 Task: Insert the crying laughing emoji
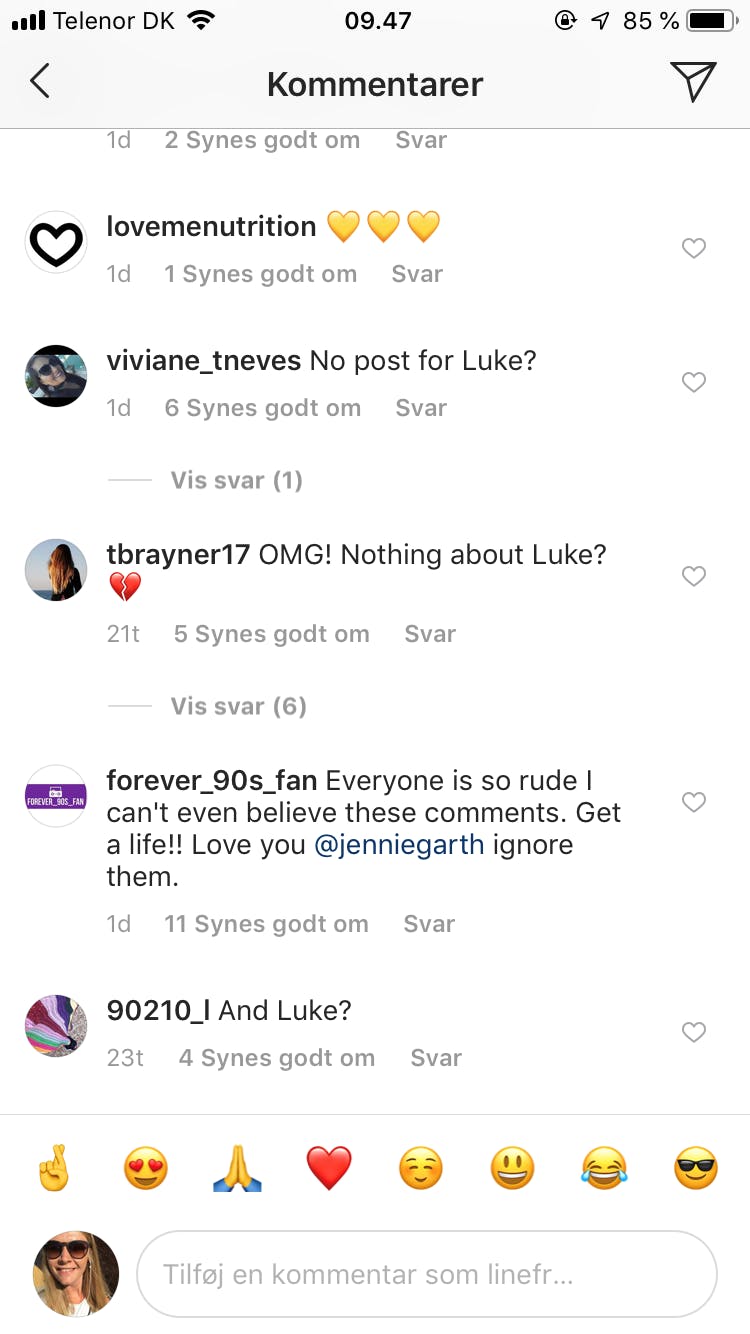(x=604, y=1168)
